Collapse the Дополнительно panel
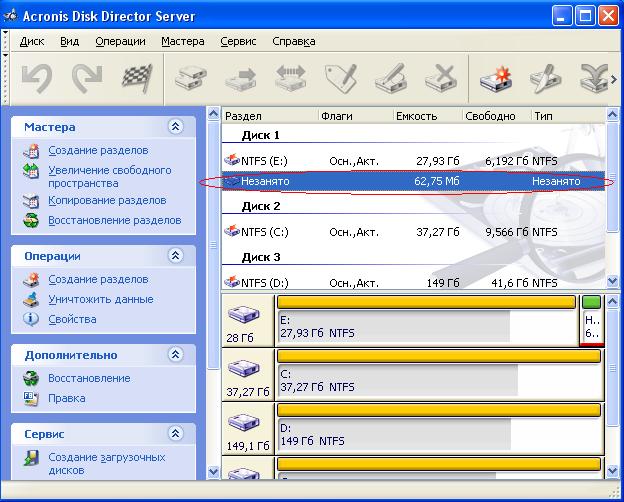The width and height of the screenshot is (624, 502). click(176, 355)
